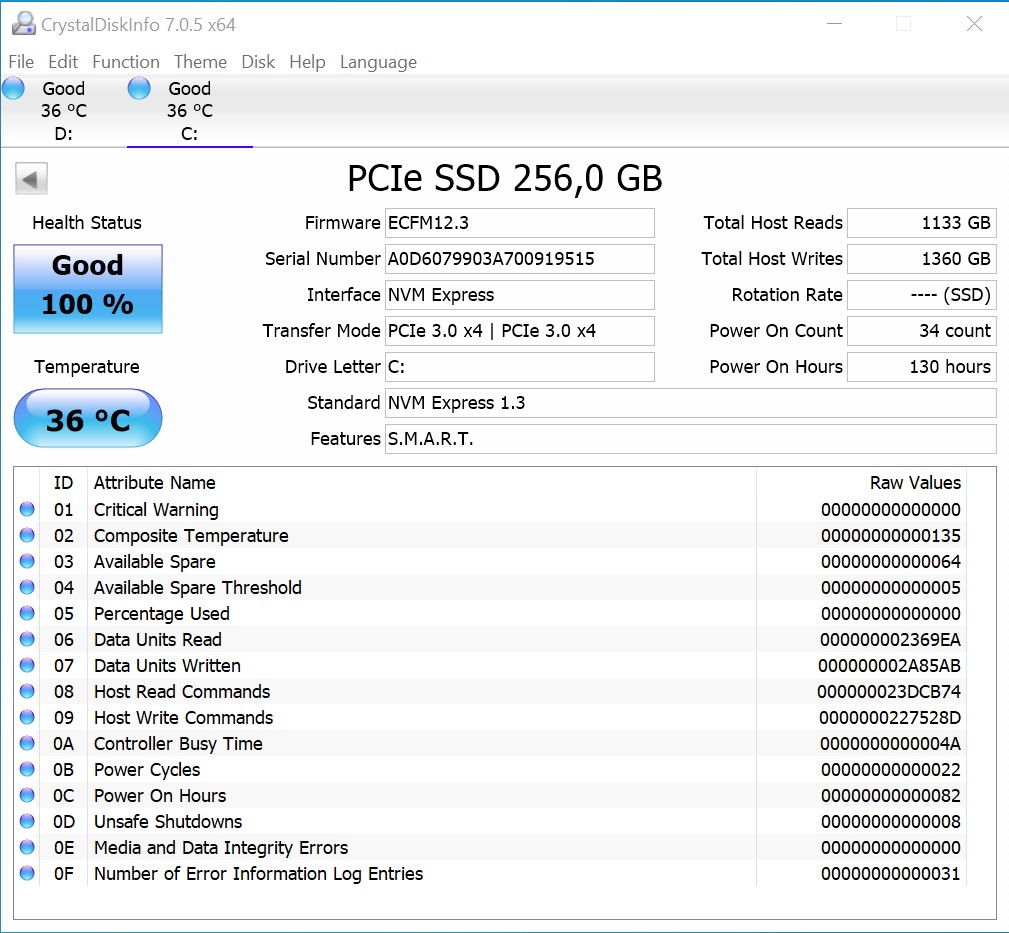The height and width of the screenshot is (933, 1009).
Task: Select the D: drive status orb
Action: click(x=13, y=88)
